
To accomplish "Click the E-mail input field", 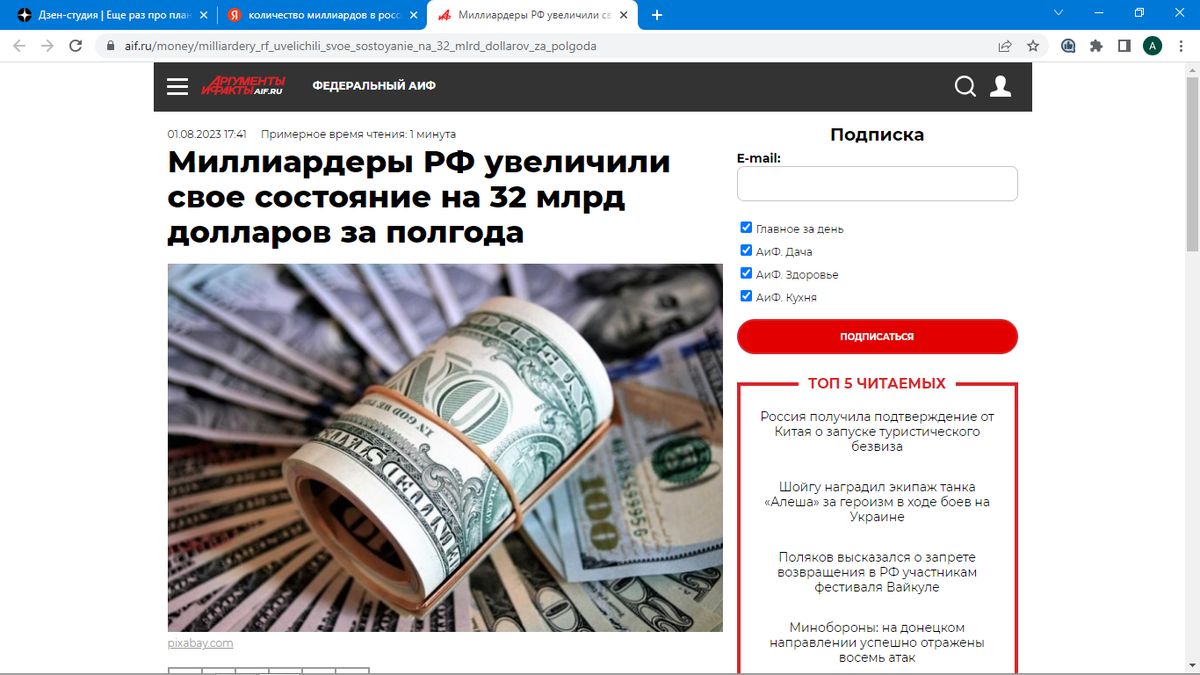I will coord(877,183).
